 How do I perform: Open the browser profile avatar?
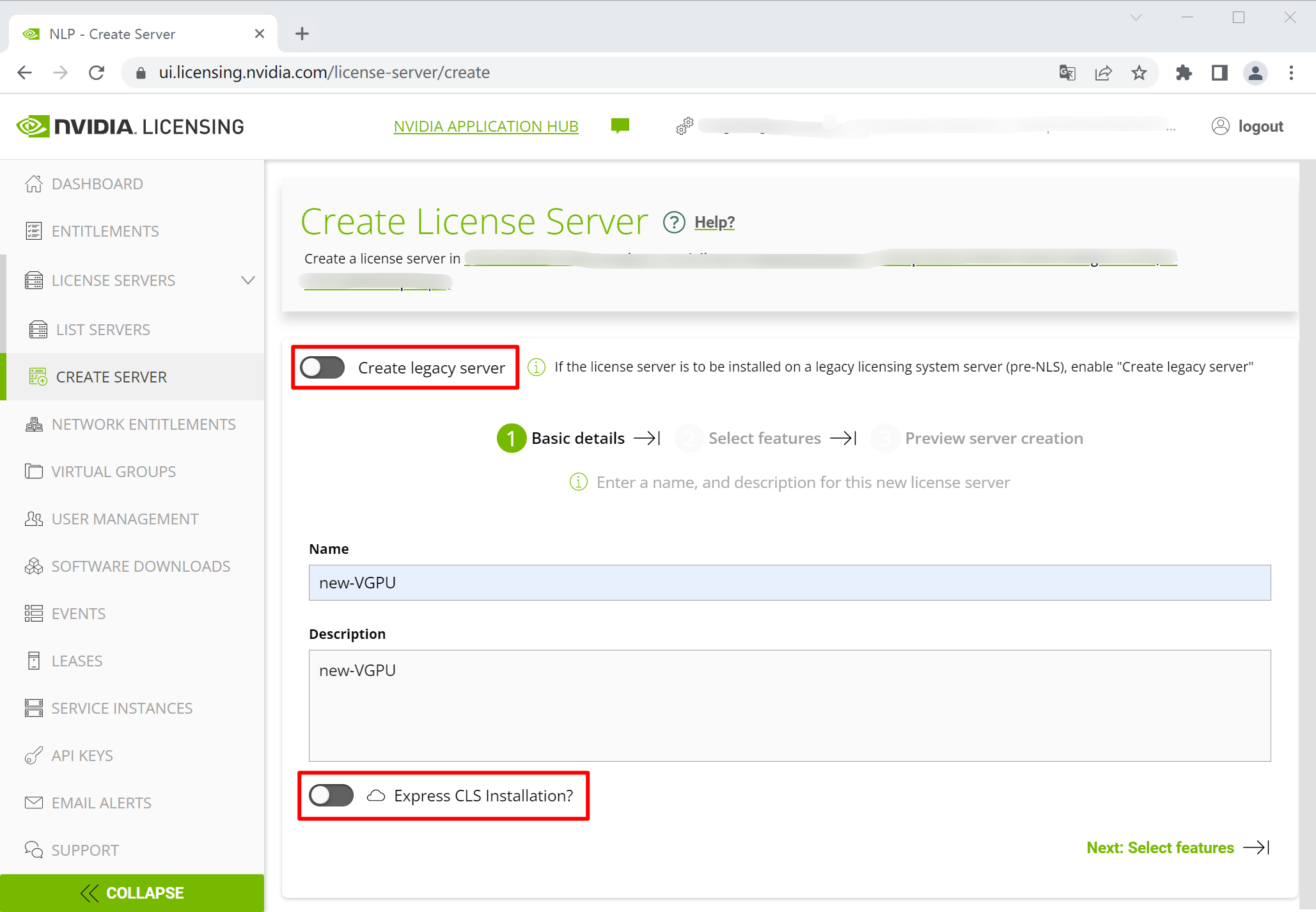point(1255,73)
